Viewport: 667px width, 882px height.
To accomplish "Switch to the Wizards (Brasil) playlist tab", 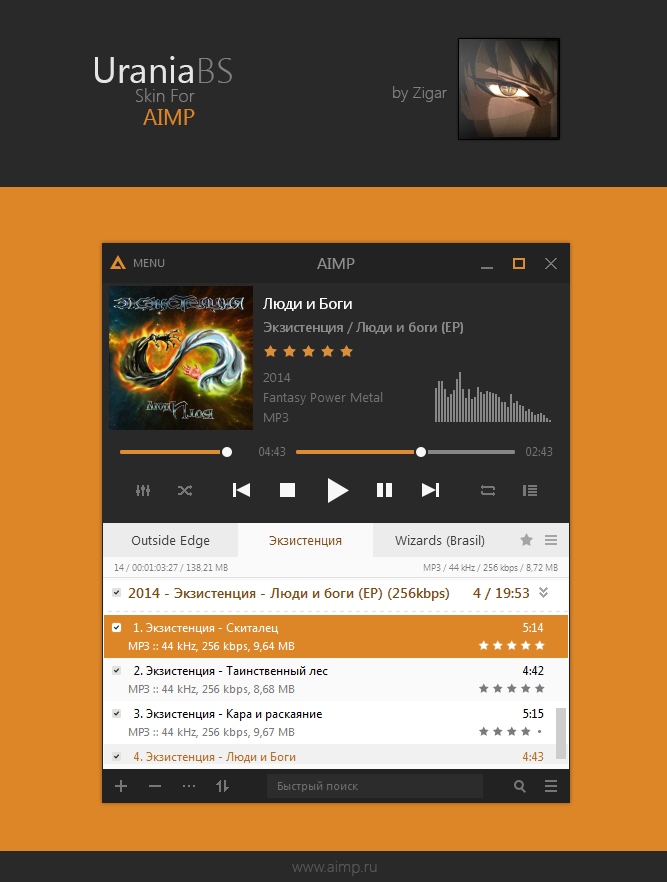I will (440, 540).
